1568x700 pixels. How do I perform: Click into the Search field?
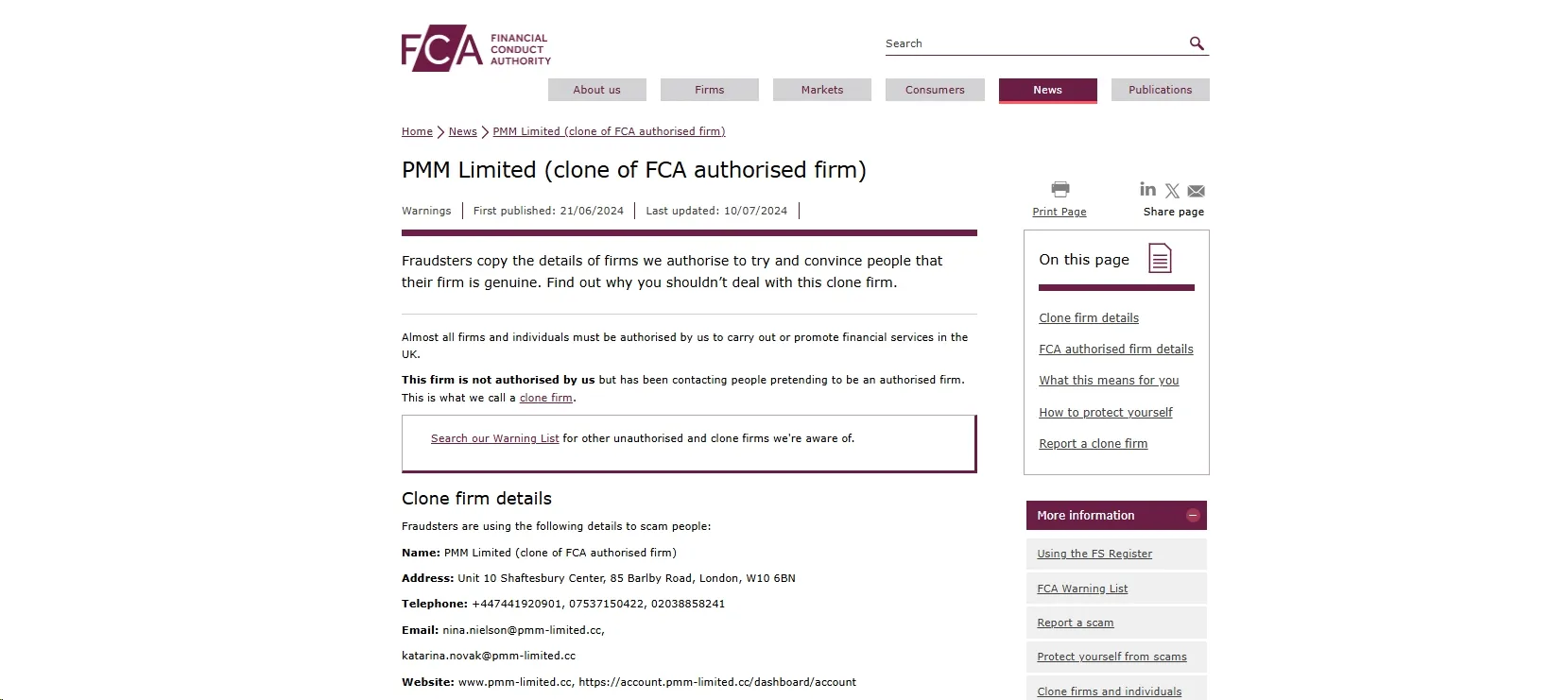pyautogui.click(x=1035, y=43)
